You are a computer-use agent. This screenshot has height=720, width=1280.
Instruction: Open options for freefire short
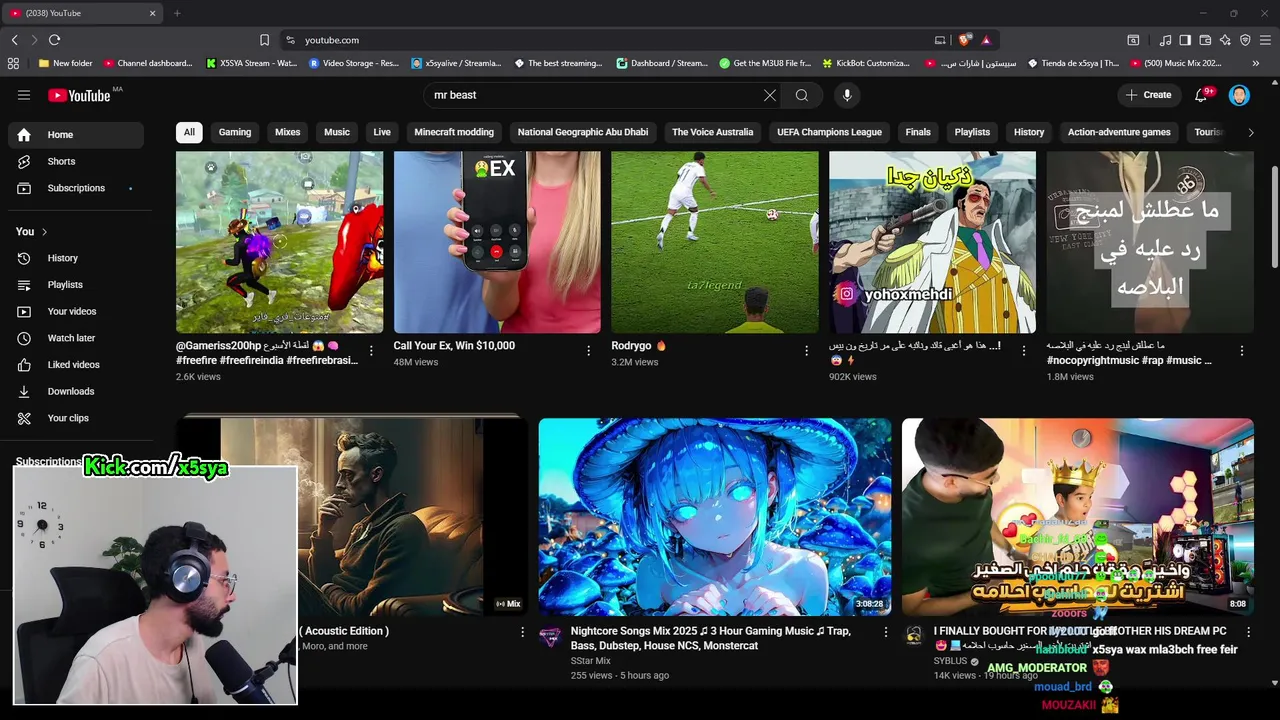coord(371,351)
